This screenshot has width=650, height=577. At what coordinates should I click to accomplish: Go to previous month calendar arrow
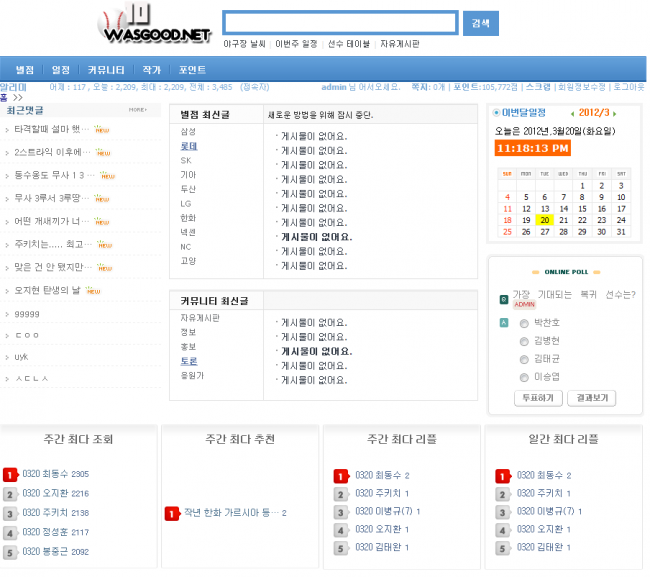pos(572,114)
